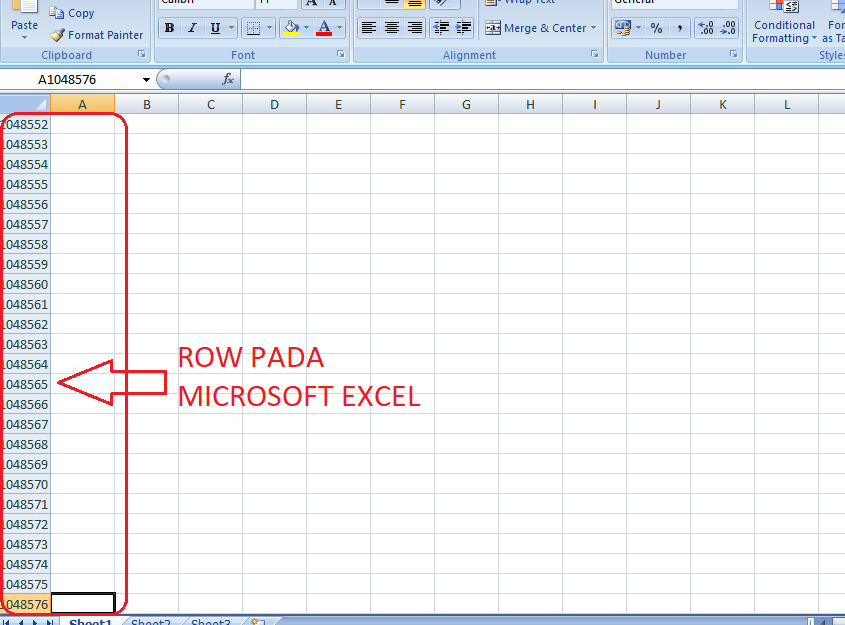
Task: Toggle Bold formatting
Action: pyautogui.click(x=169, y=28)
